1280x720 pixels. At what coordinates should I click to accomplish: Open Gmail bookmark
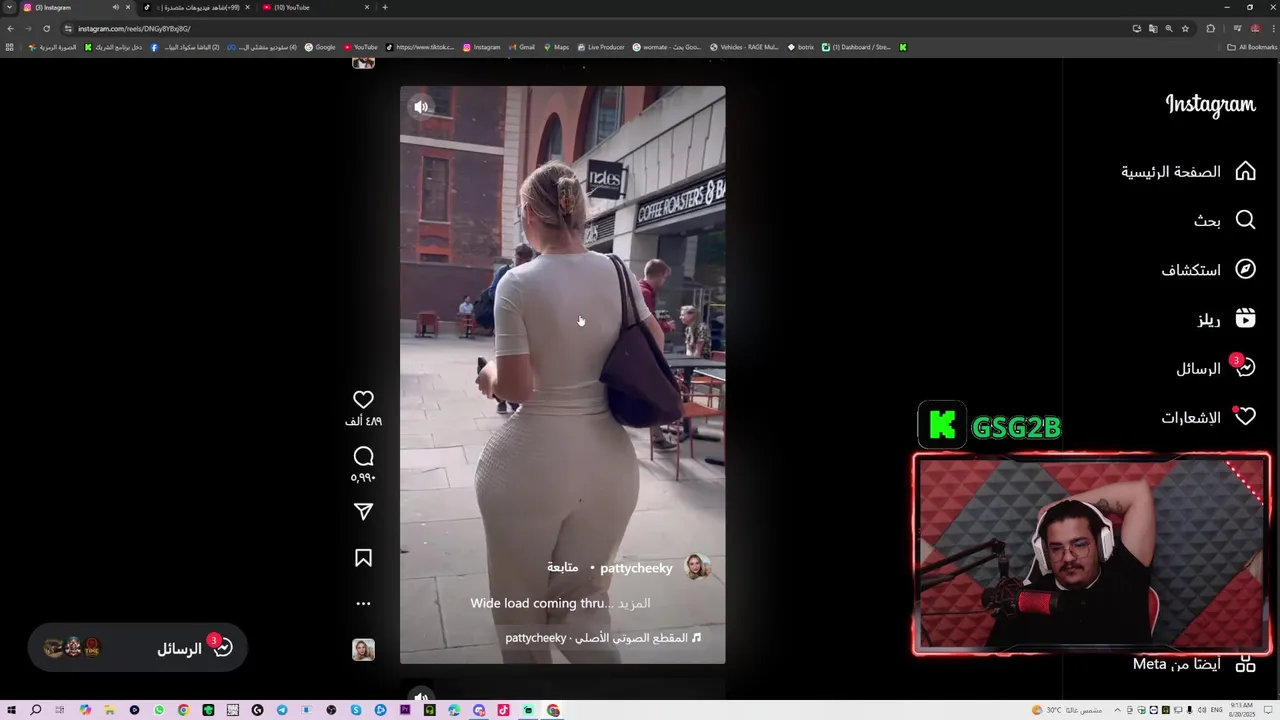(521, 47)
